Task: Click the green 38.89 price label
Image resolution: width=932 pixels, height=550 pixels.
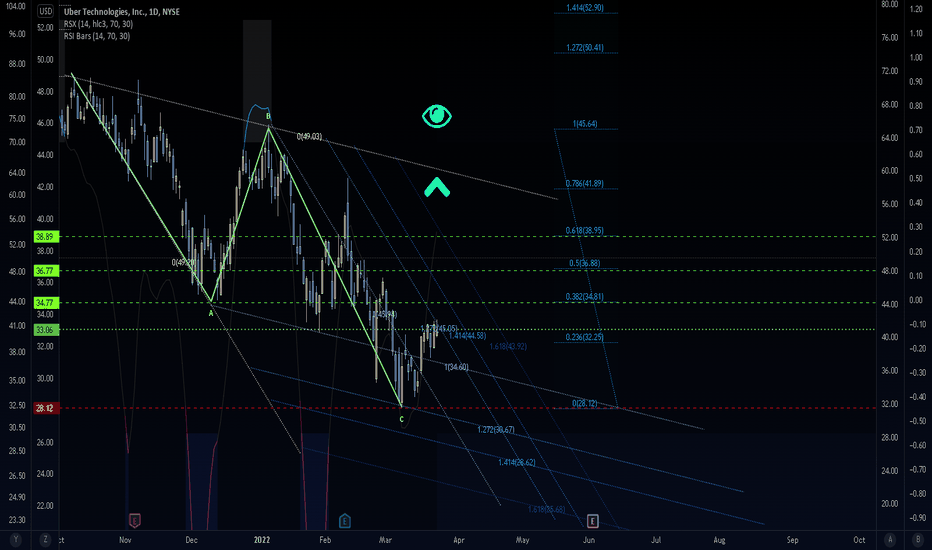Action: 46,237
